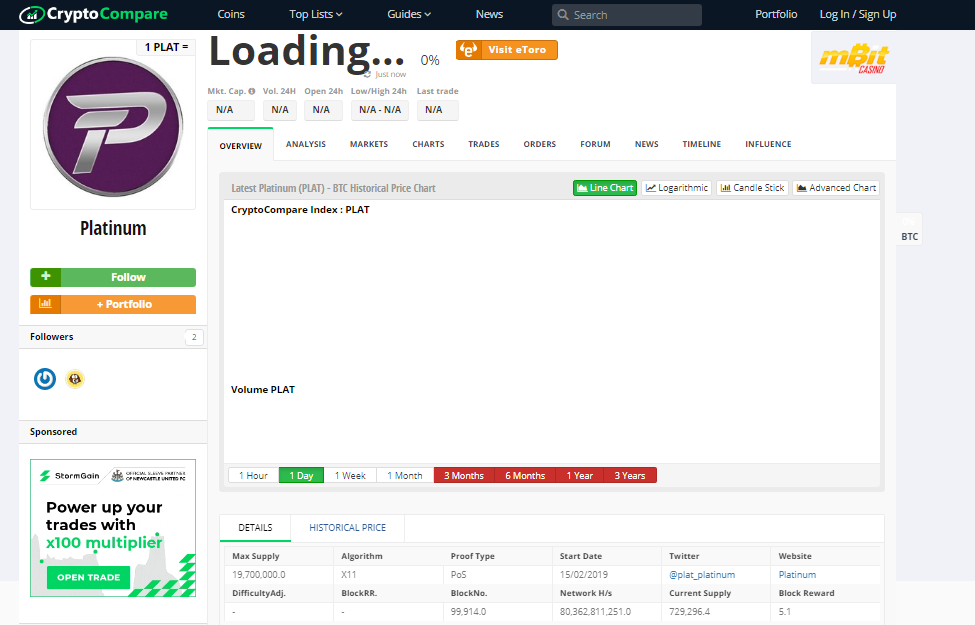This screenshot has width=975, height=625.
Task: Open the News nav item
Action: [x=489, y=14]
